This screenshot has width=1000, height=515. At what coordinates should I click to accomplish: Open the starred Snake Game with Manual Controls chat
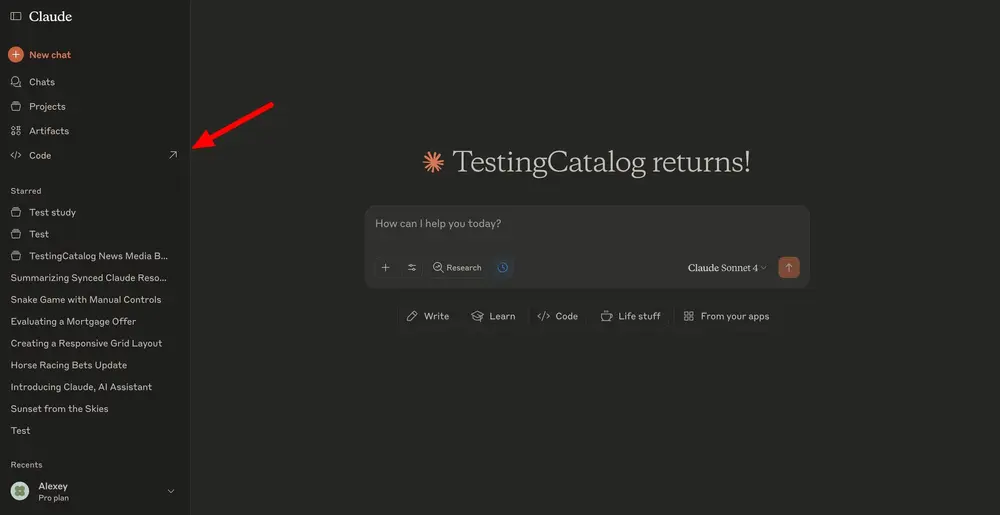(86, 300)
